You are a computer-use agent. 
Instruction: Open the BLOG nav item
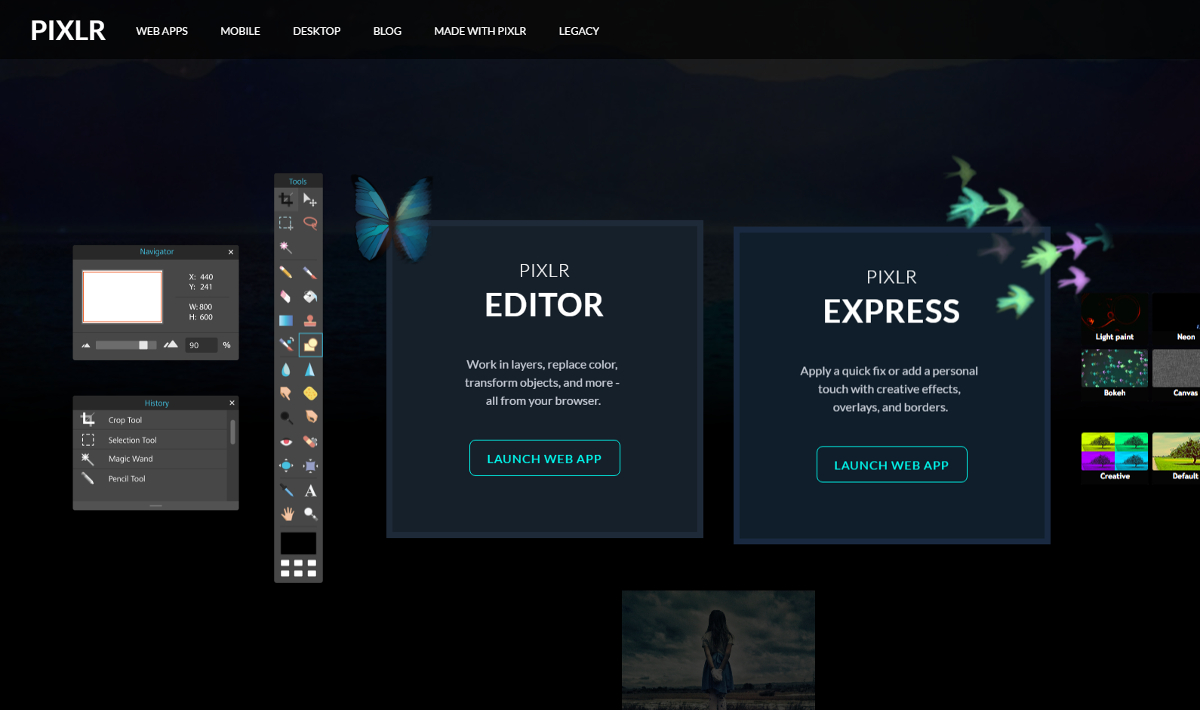(x=387, y=31)
